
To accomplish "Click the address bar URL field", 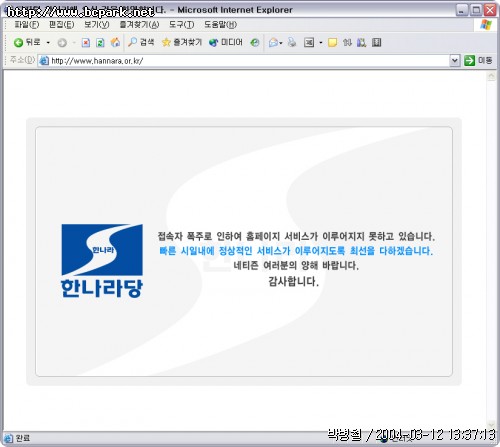I will [248, 61].
